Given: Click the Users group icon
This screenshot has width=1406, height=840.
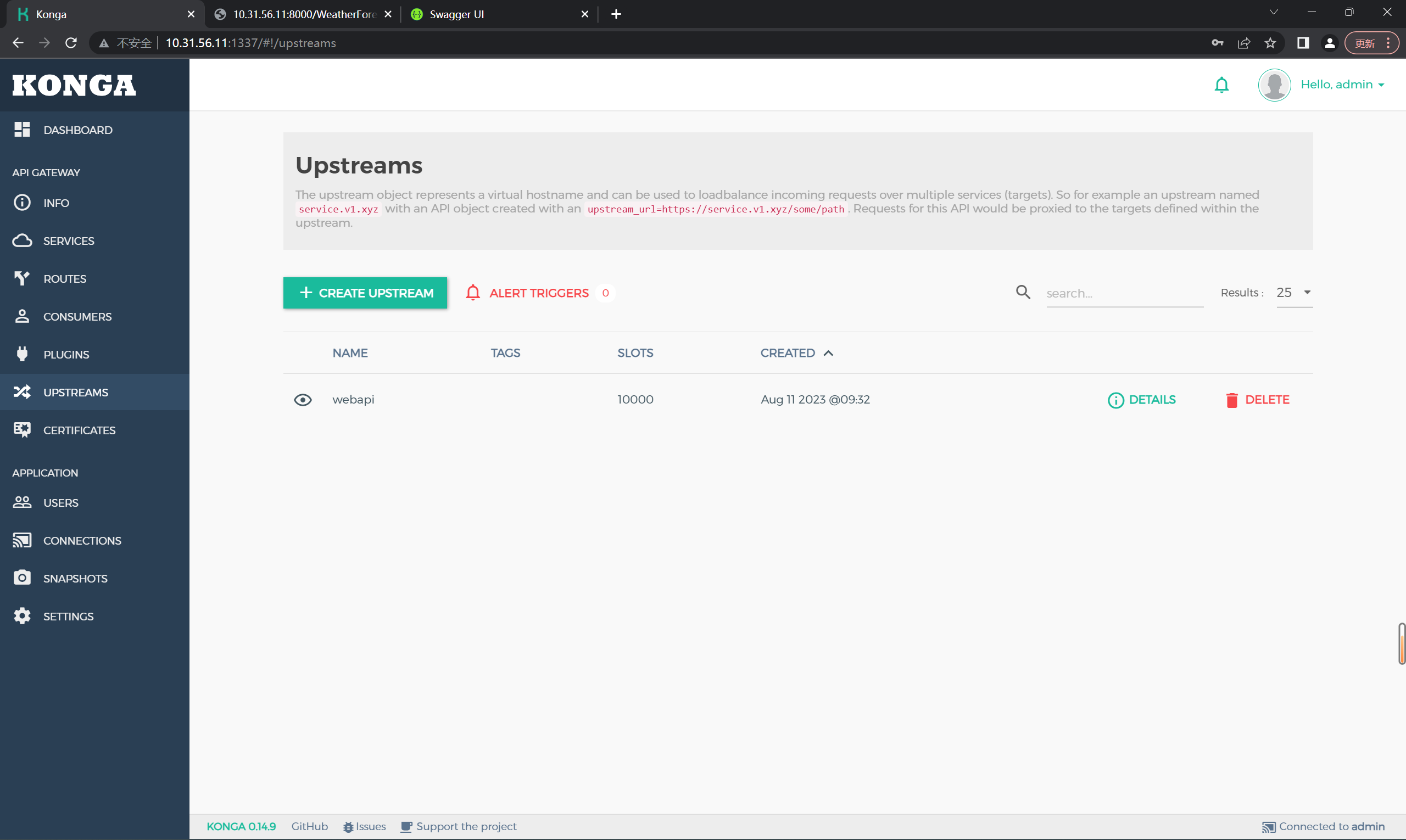Looking at the screenshot, I should pyautogui.click(x=22, y=503).
